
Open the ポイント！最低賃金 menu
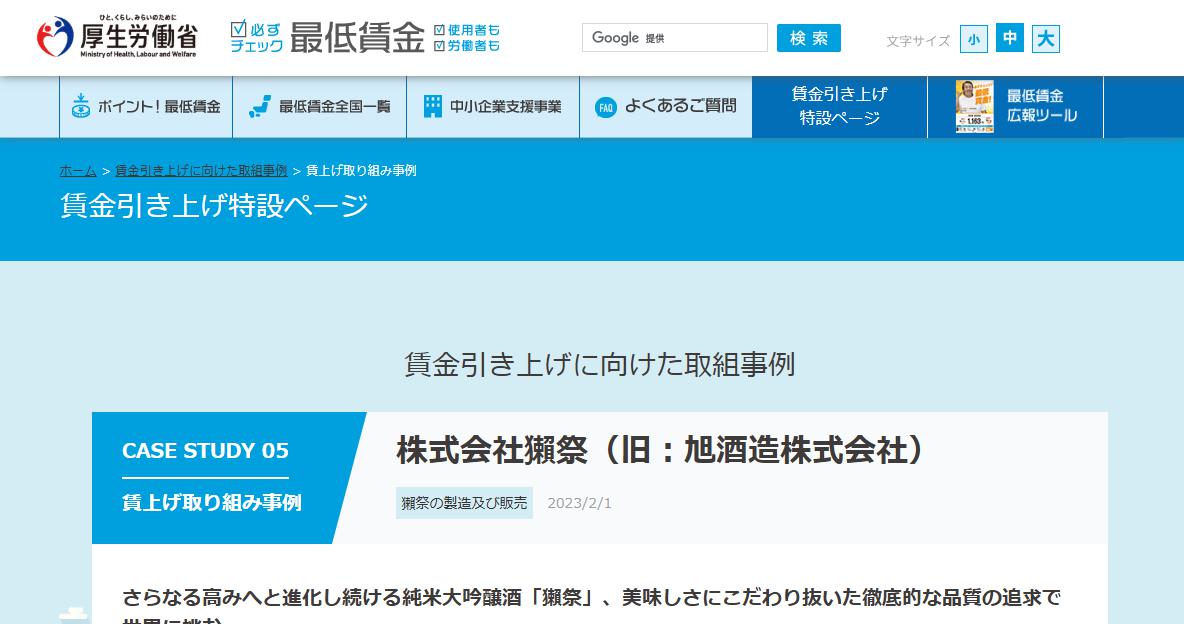(146, 107)
